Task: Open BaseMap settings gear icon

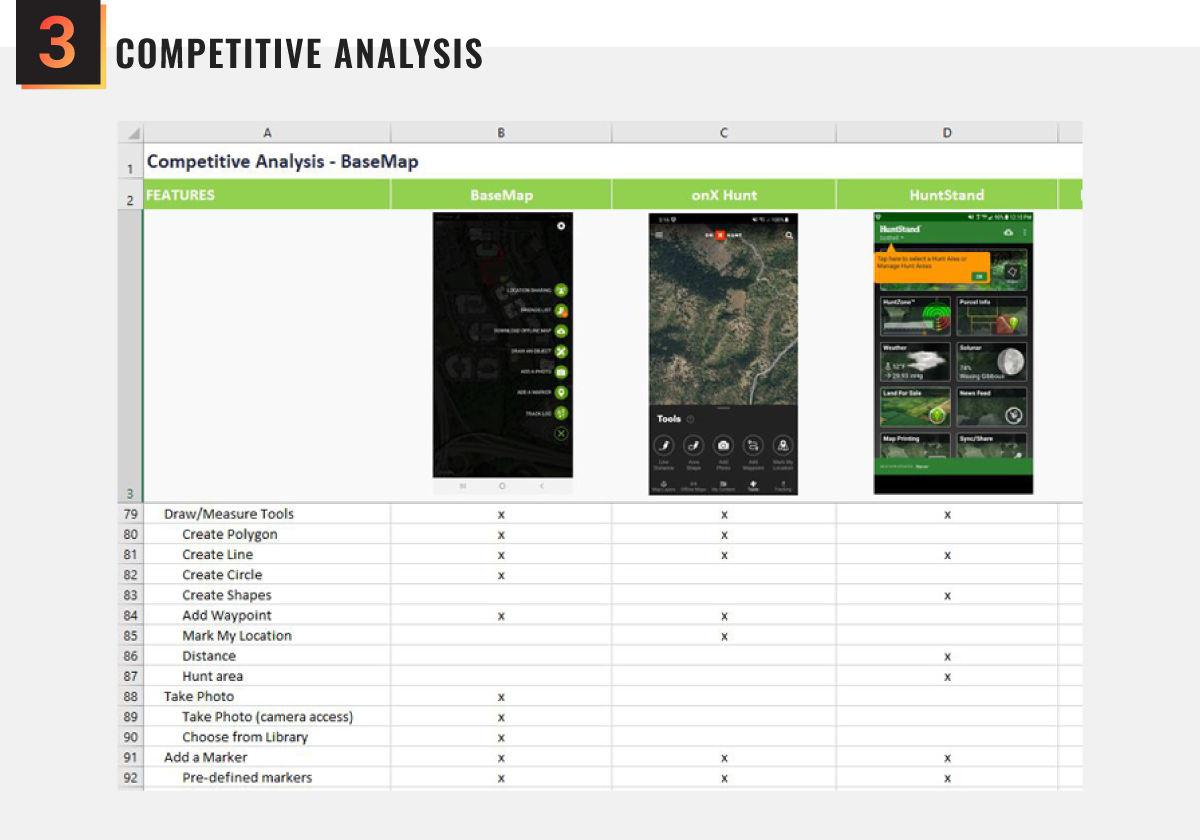Action: [x=561, y=226]
